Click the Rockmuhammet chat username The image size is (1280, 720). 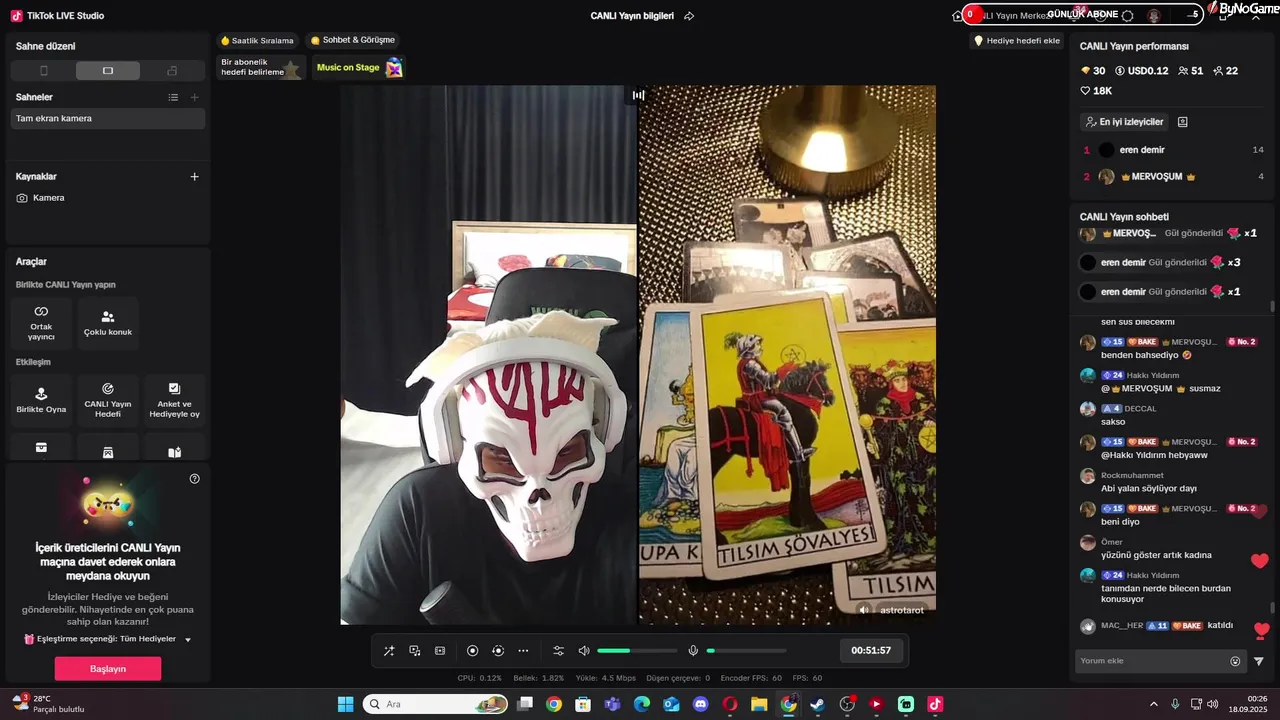coord(1132,475)
